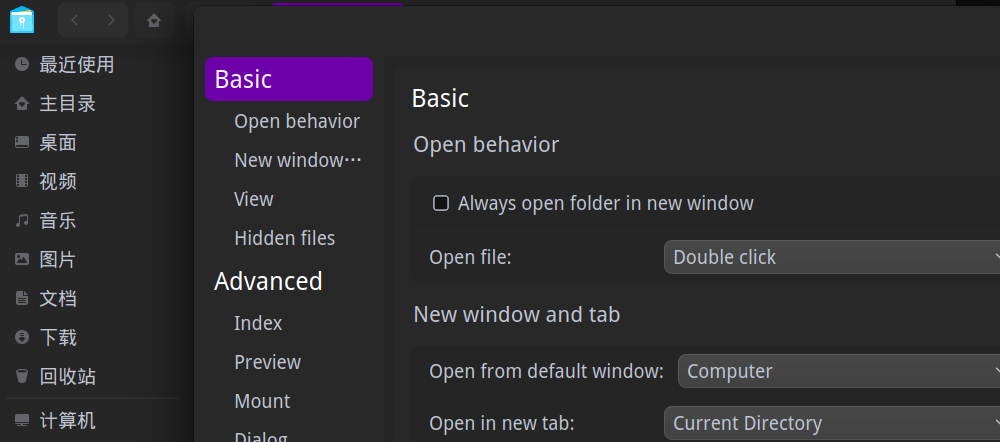Viewport: 1000px width, 442px height.
Task: Open Videos (视频) folder icon
Action: click(x=22, y=181)
